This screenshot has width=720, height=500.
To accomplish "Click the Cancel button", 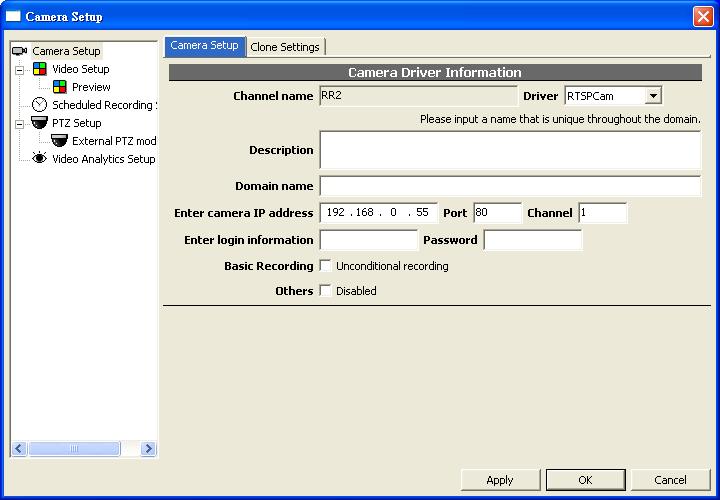I will [671, 480].
